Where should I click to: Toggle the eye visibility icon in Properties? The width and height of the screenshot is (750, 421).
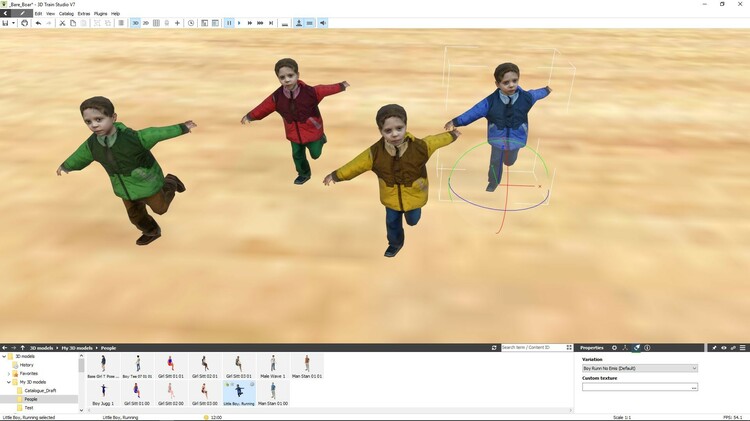pos(723,348)
